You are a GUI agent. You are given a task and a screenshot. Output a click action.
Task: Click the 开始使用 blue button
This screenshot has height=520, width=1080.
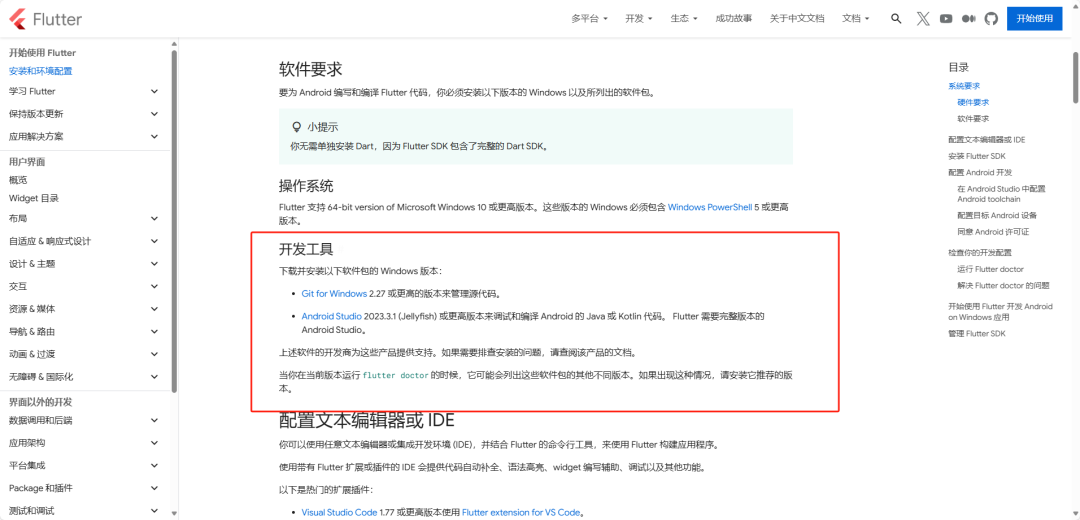tap(1035, 19)
